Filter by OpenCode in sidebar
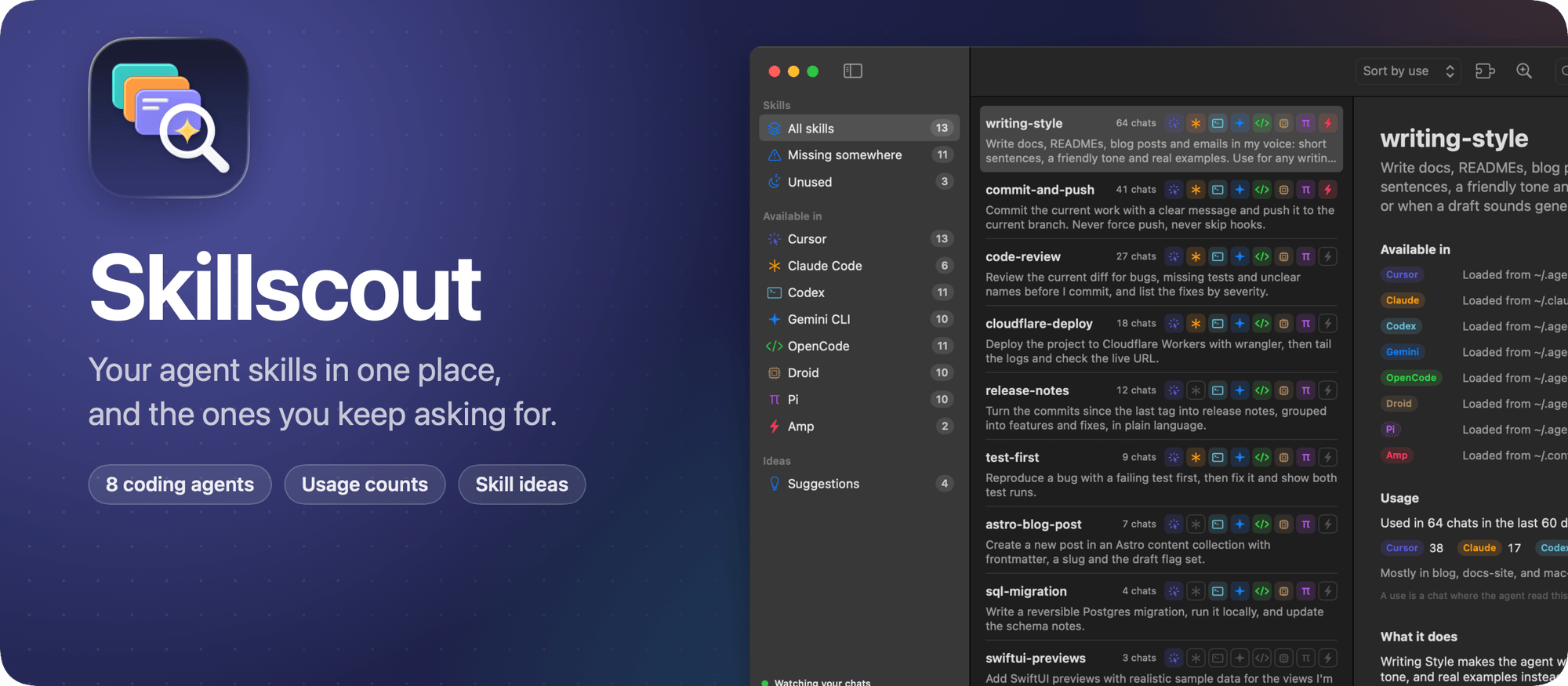The image size is (1568, 686). [859, 346]
